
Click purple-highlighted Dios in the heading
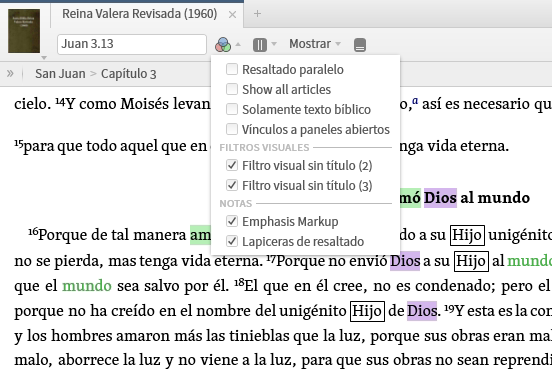click(x=440, y=198)
